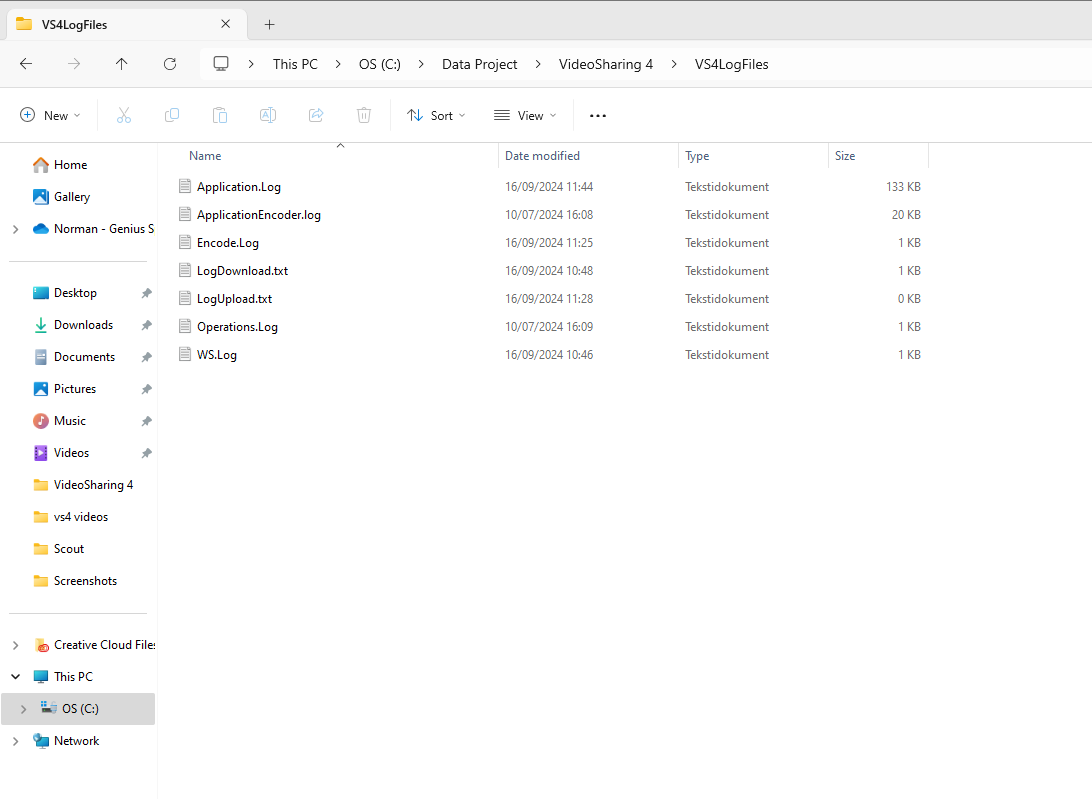Unpin Videos using its pin icon
1092x799 pixels.
[x=146, y=453]
